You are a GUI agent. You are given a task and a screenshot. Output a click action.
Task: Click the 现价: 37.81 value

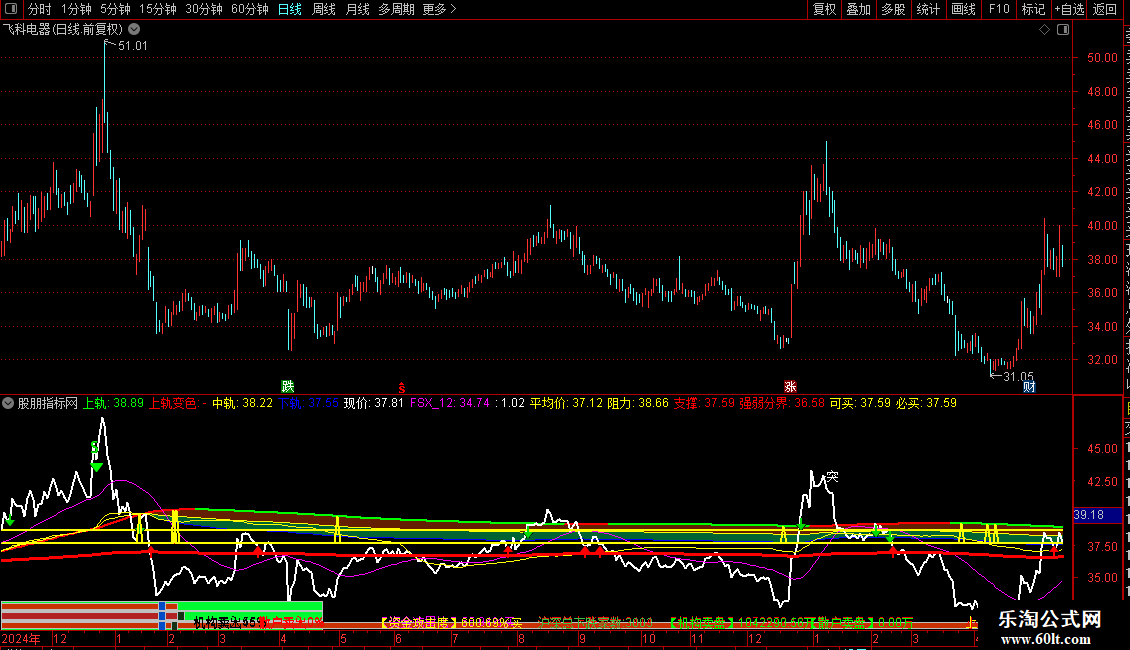pos(373,403)
